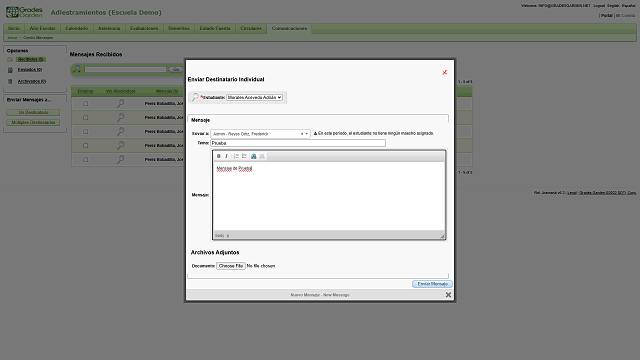Image resolution: width=640 pixels, height=360 pixels.
Task: Open the Asistencia tab
Action: click(109, 28)
